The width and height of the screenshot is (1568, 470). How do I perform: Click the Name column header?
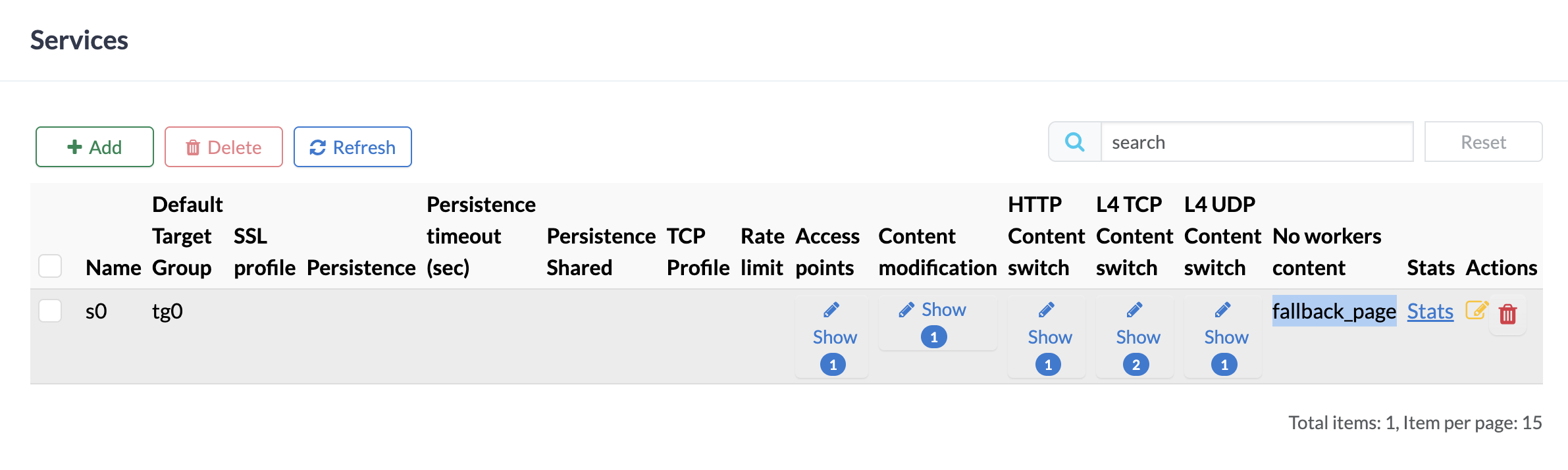click(x=113, y=268)
